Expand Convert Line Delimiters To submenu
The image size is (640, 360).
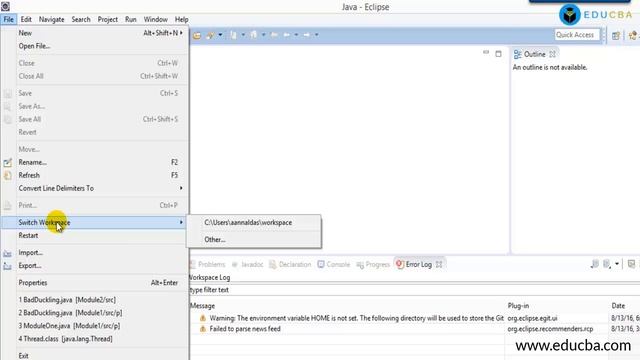[94, 189]
